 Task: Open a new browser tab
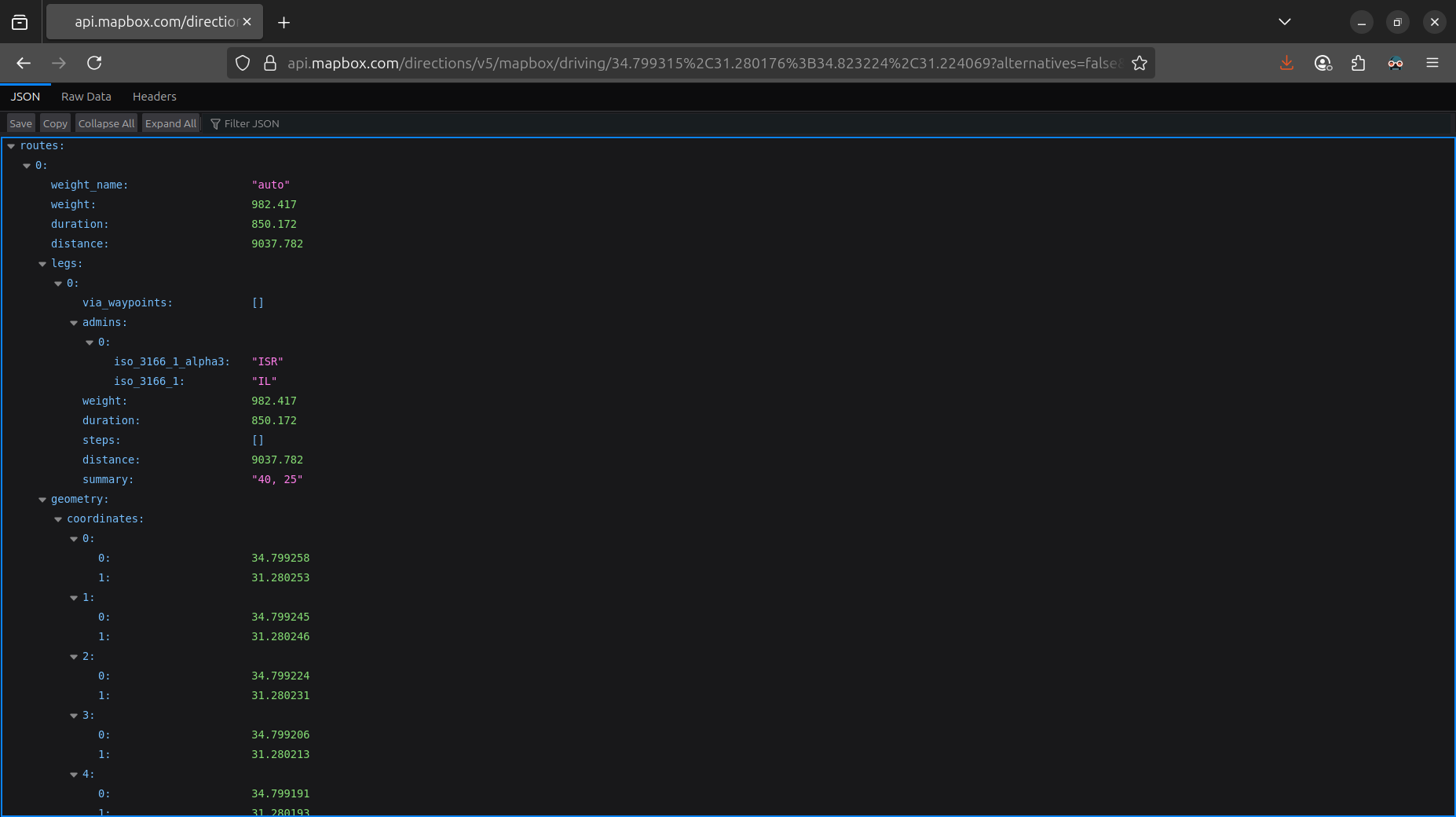point(284,22)
